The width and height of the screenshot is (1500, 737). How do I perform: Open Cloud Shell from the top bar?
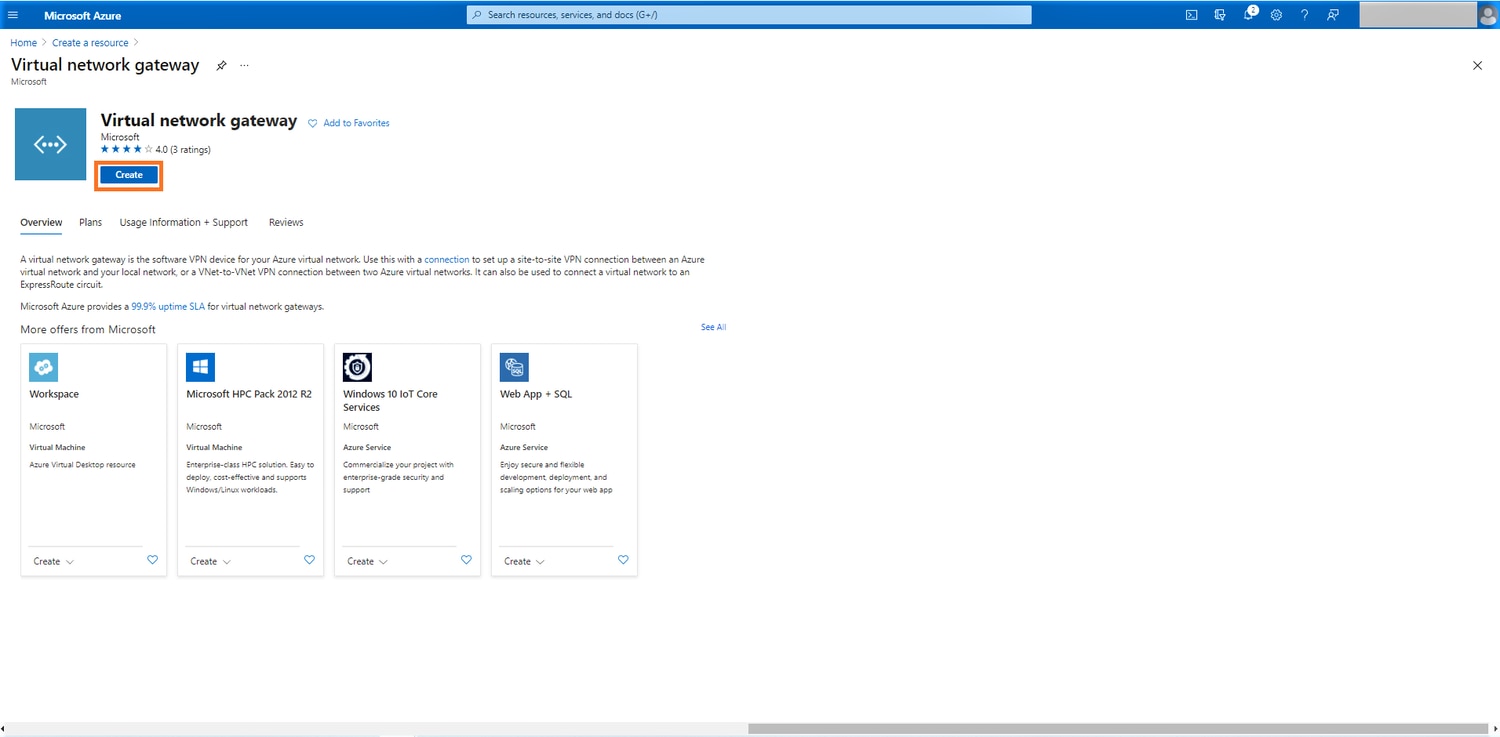[1192, 15]
